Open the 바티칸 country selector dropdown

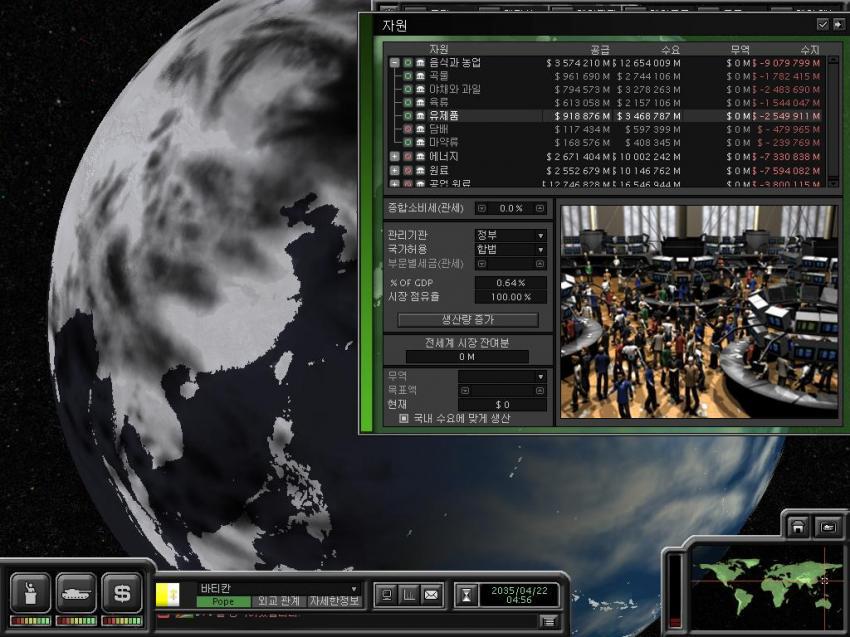279,589
